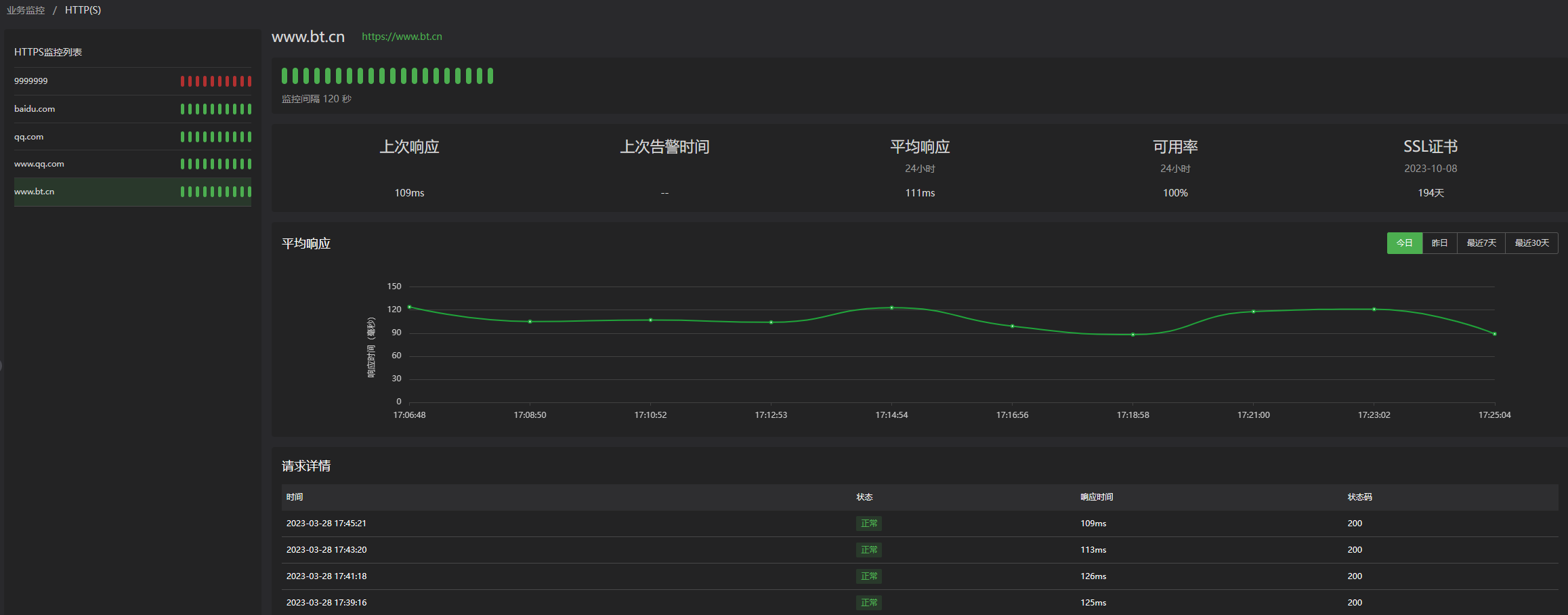
Task: Click 正常 badge in 17:41:18 row
Action: pyautogui.click(x=868, y=576)
